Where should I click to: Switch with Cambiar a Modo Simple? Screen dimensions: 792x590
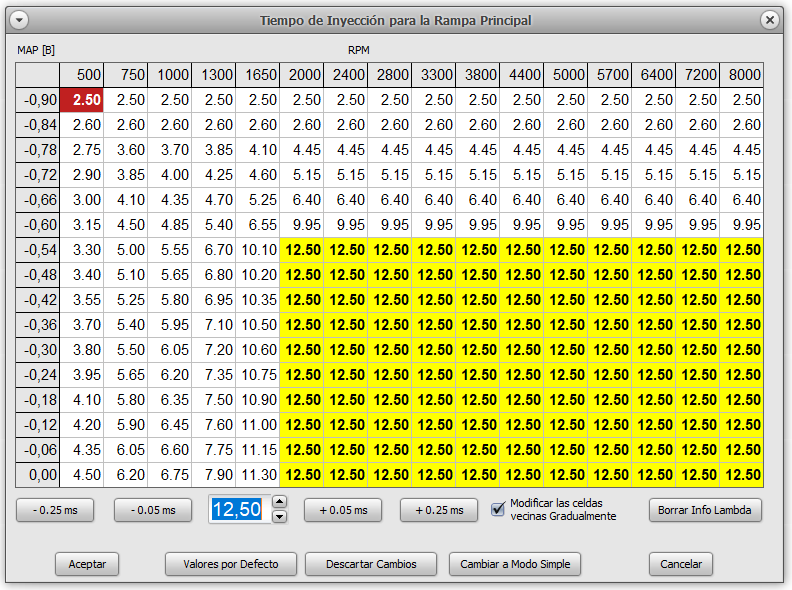click(x=515, y=564)
